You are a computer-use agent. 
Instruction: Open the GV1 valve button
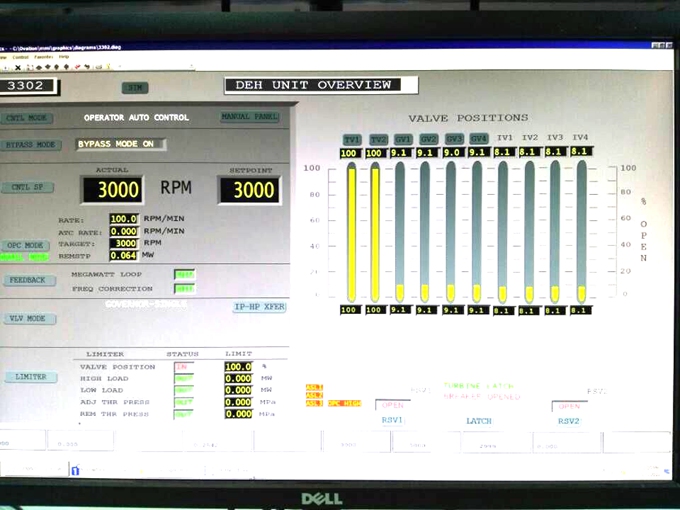(x=402, y=139)
